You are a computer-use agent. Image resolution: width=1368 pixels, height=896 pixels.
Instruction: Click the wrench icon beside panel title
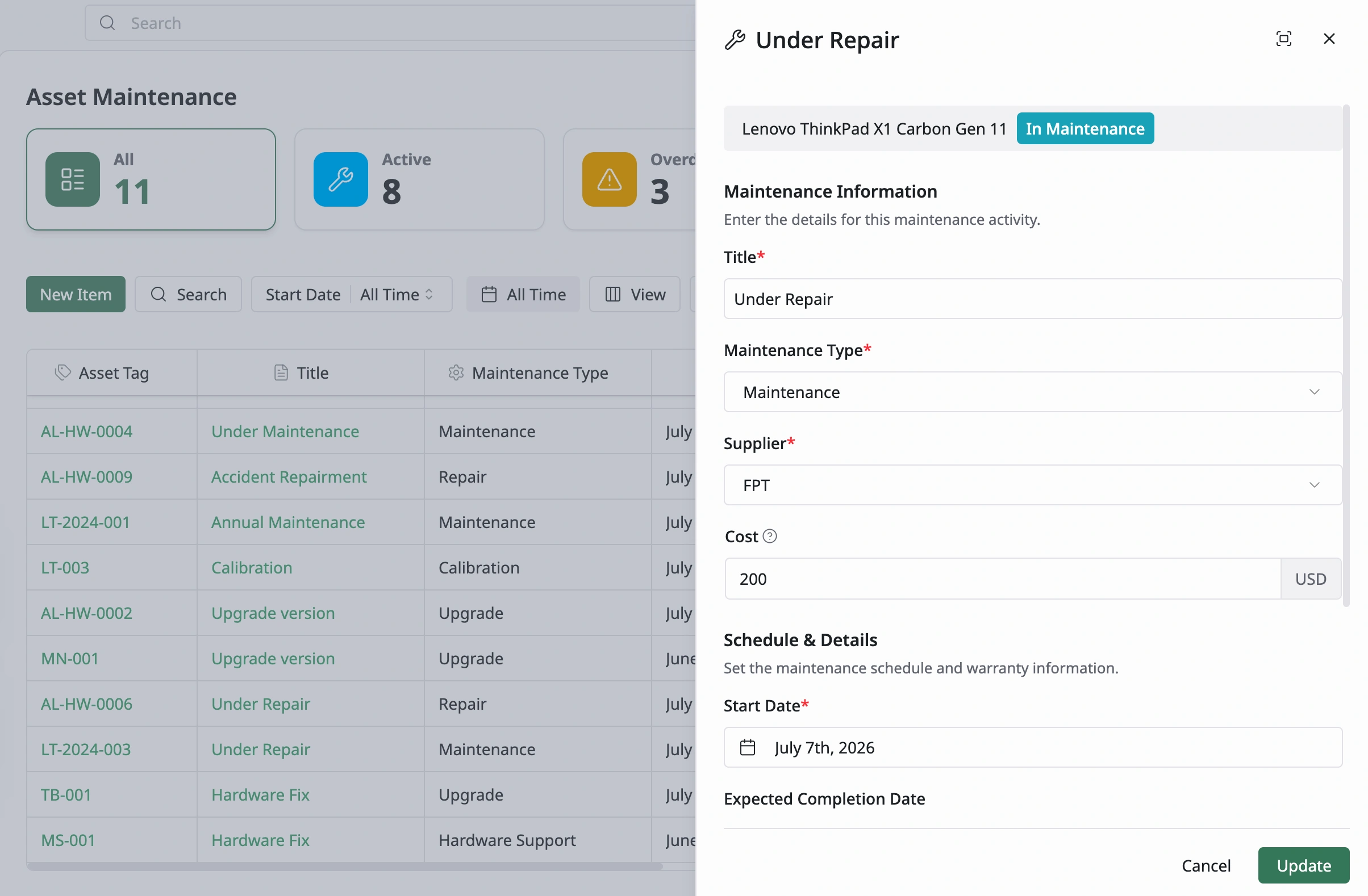[x=735, y=40]
